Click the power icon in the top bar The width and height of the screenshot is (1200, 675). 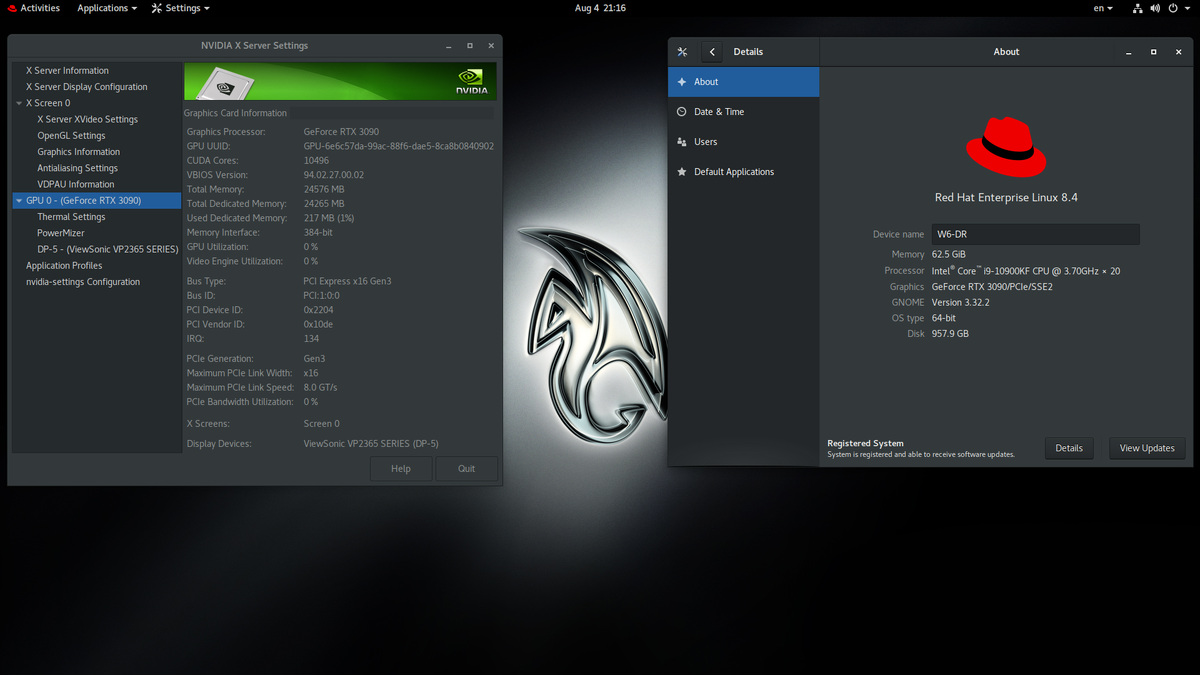click(1174, 8)
